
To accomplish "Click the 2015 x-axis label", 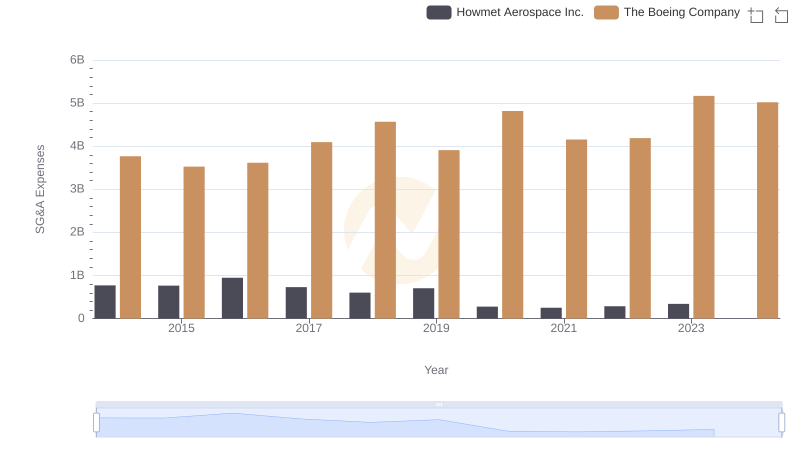I will (181, 328).
